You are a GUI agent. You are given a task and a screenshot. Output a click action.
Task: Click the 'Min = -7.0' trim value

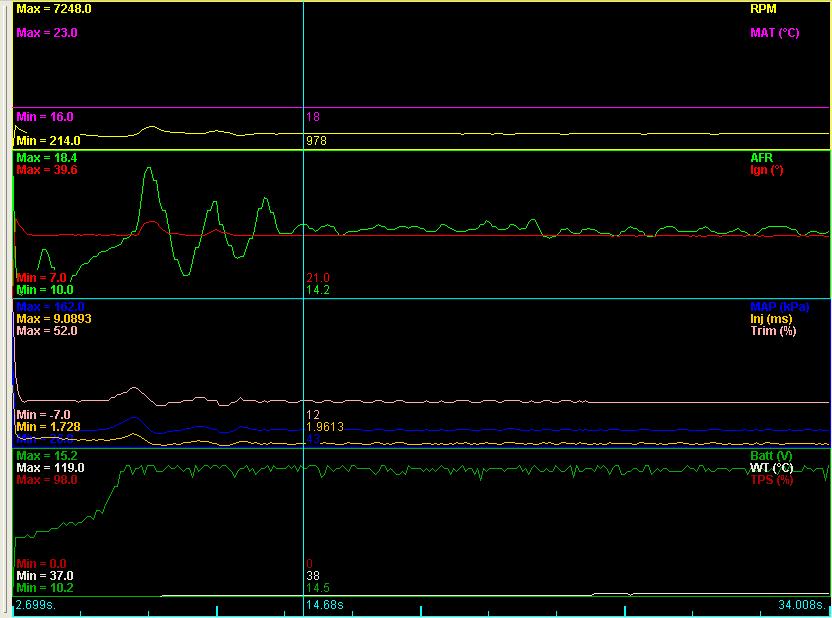pyautogui.click(x=43, y=415)
